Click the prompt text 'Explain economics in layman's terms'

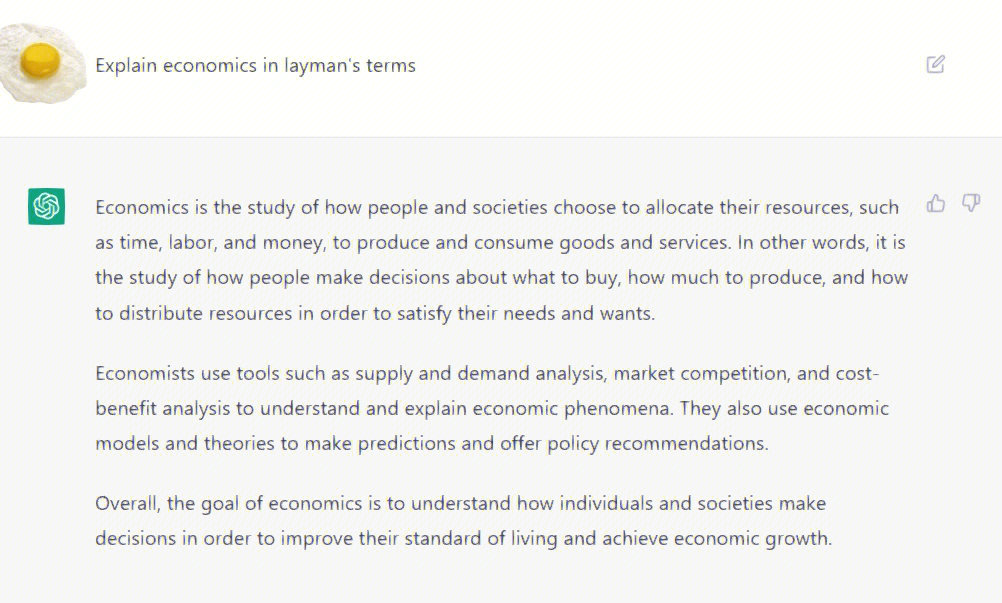[256, 66]
